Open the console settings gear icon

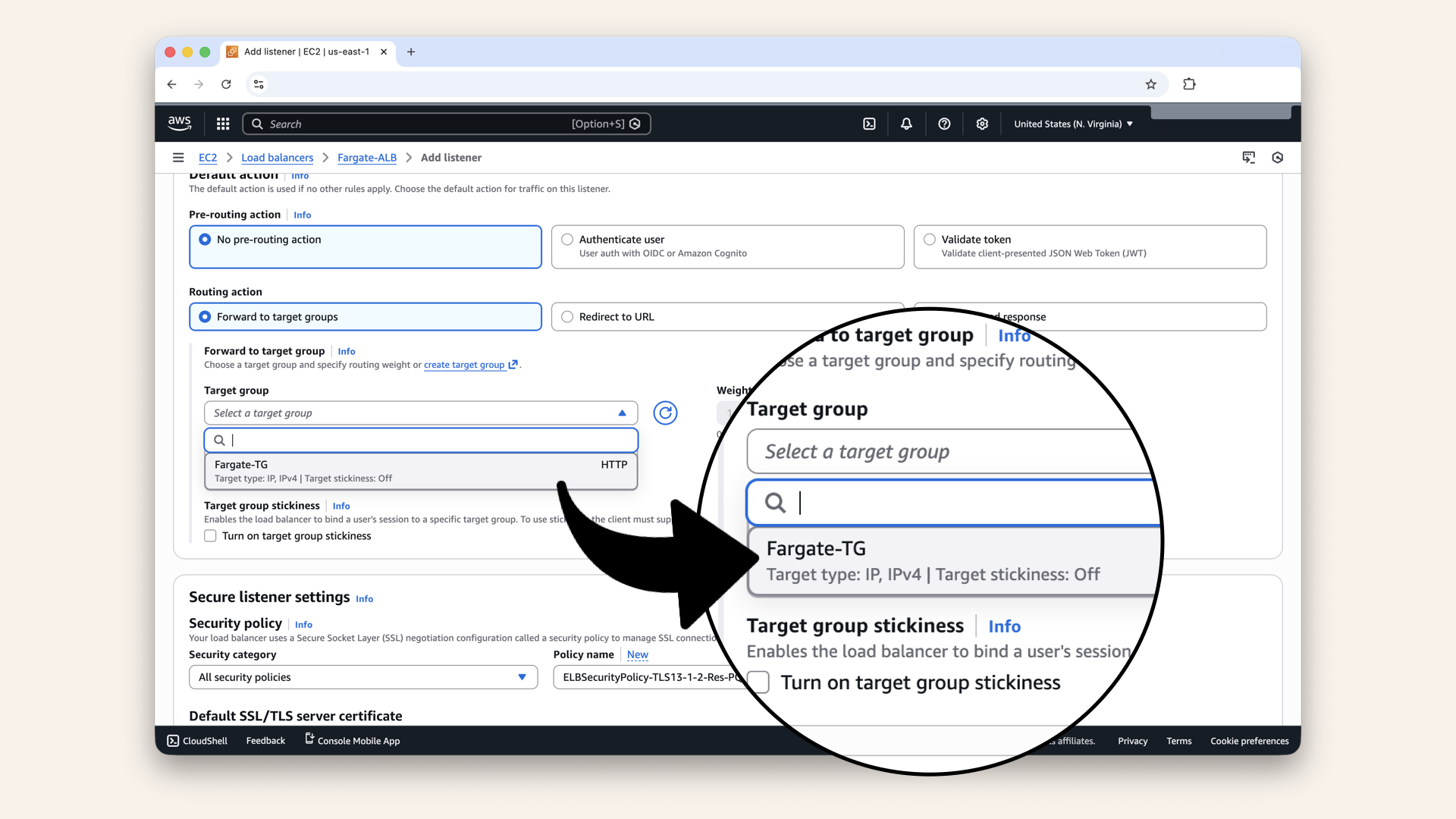[x=982, y=123]
